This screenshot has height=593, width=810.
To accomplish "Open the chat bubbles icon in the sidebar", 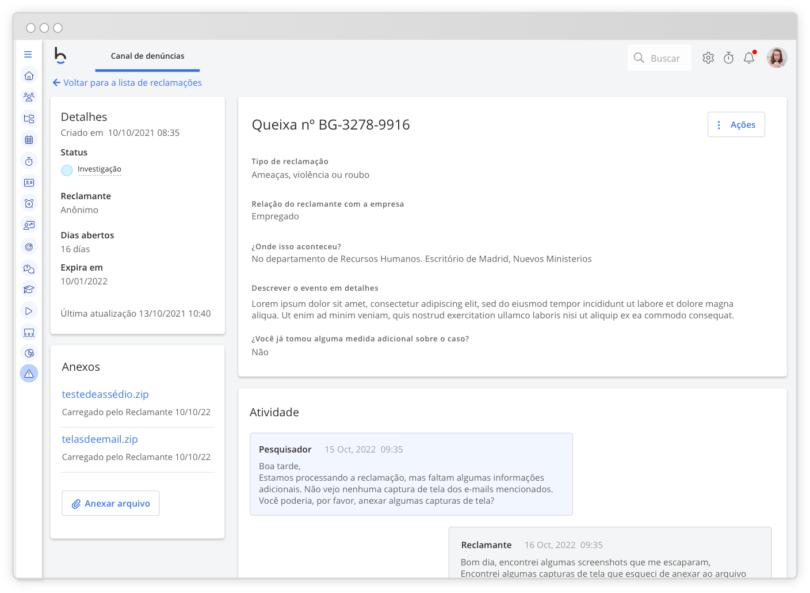I will [x=29, y=268].
